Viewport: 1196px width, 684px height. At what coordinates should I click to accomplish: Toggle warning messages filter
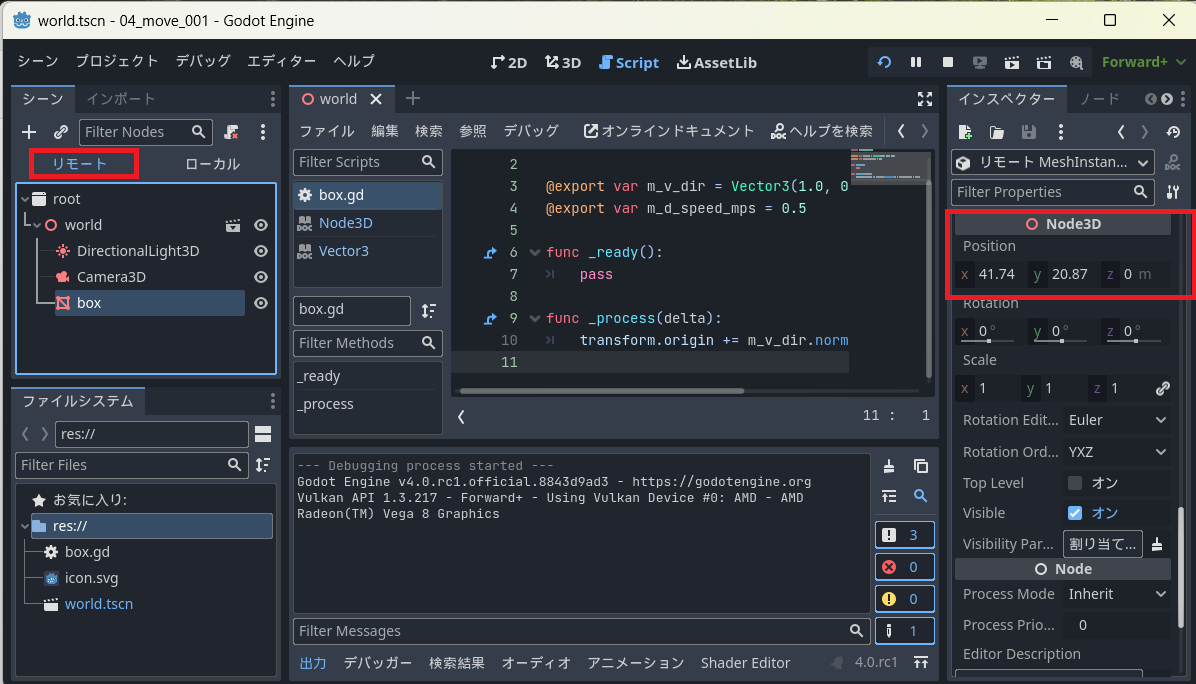[x=905, y=599]
